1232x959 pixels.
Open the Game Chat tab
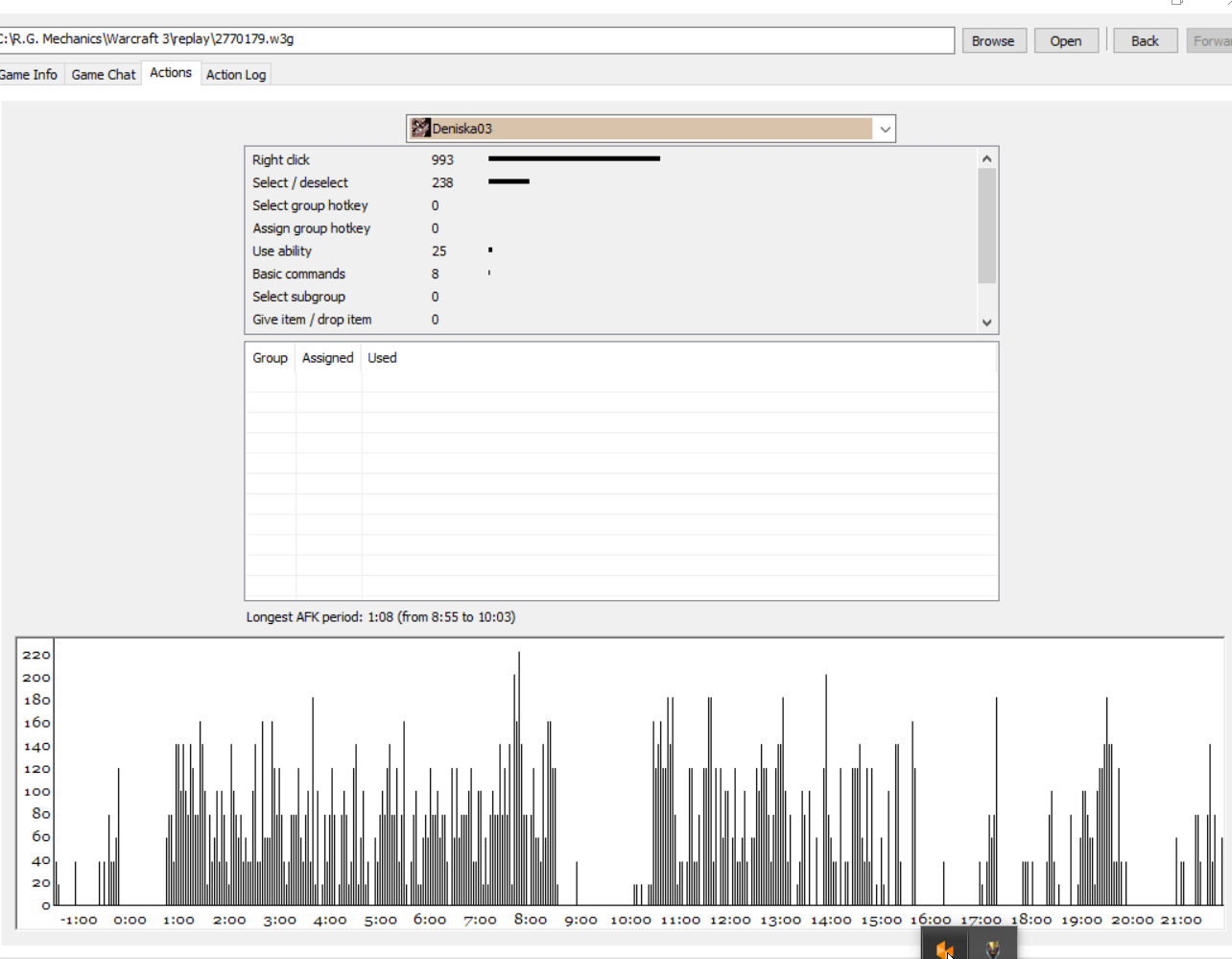coord(104,74)
